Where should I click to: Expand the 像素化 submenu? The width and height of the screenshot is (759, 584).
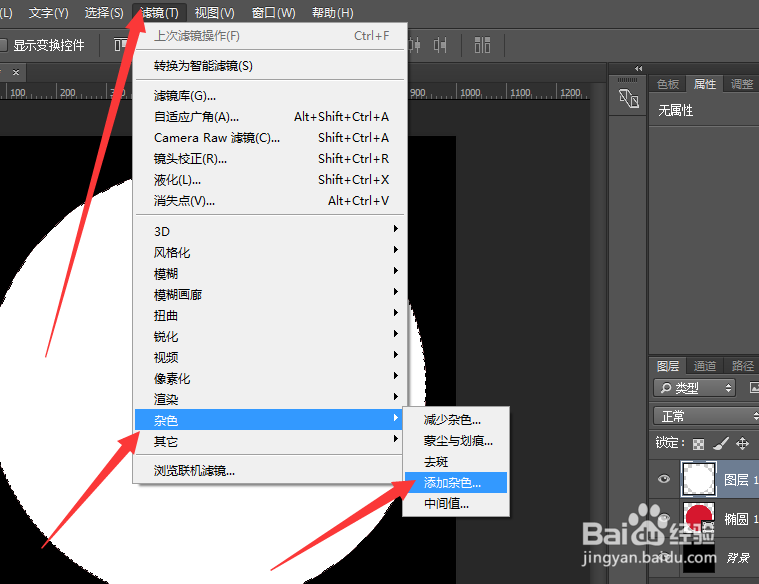[x=270, y=379]
